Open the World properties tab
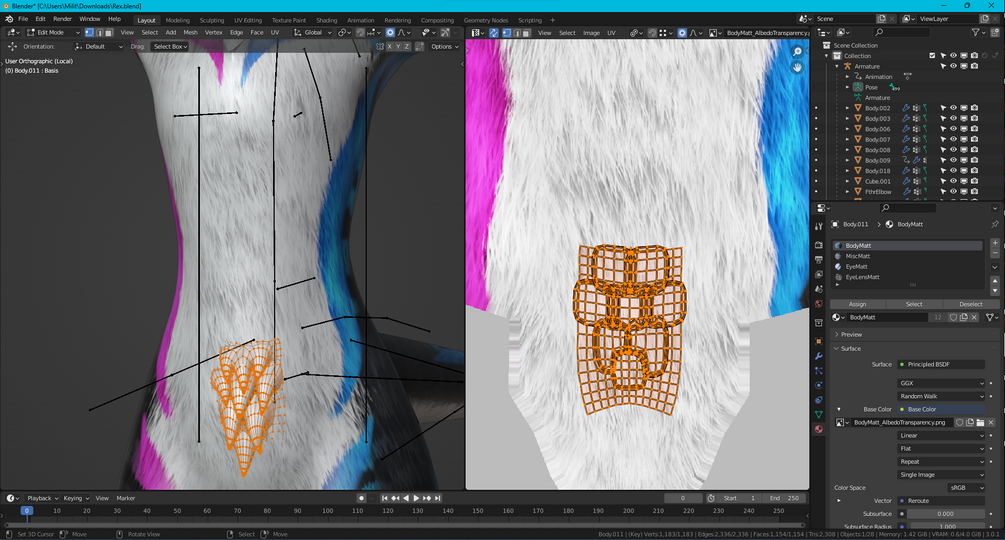 pyautogui.click(x=818, y=304)
